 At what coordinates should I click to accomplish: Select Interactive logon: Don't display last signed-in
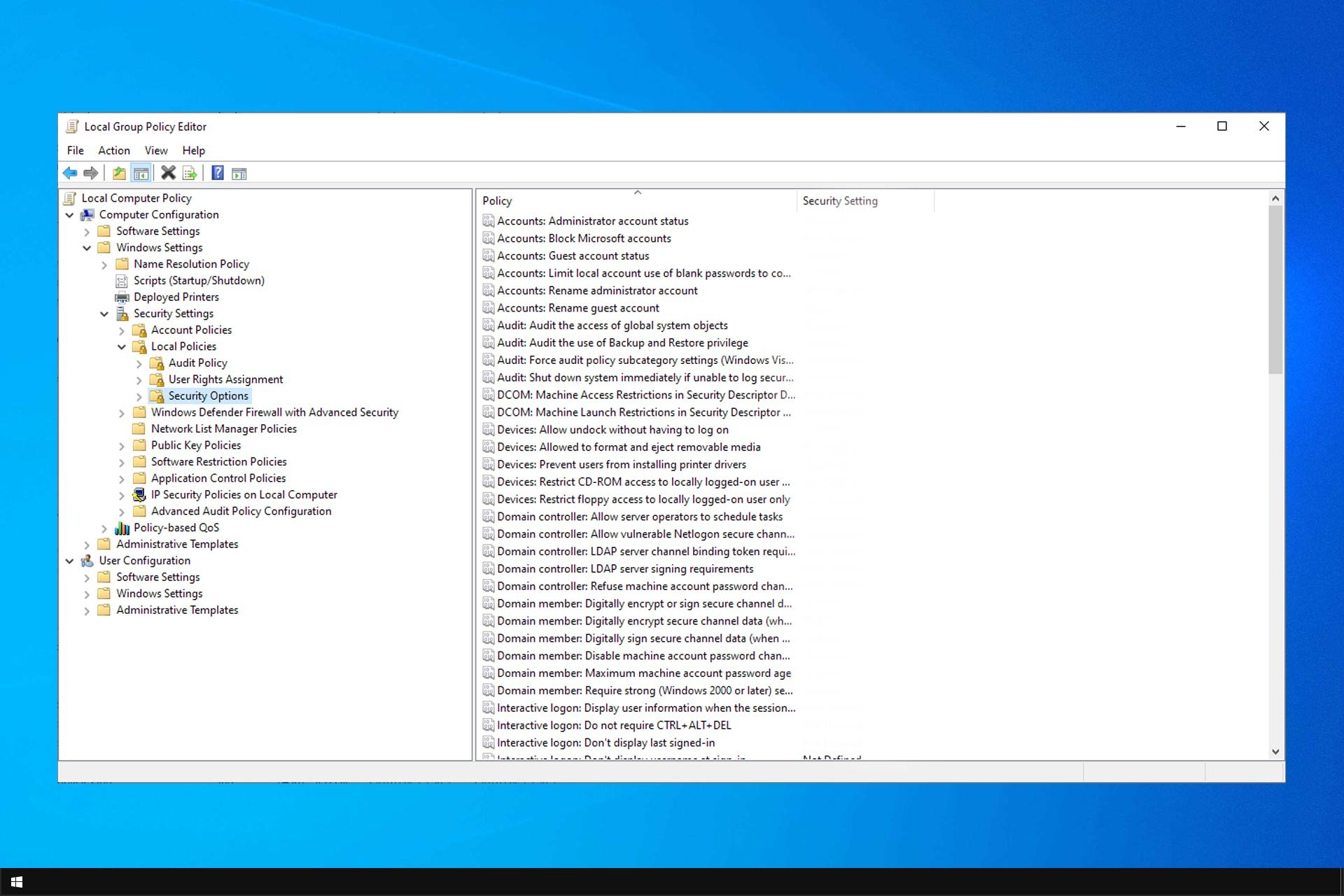coord(605,743)
